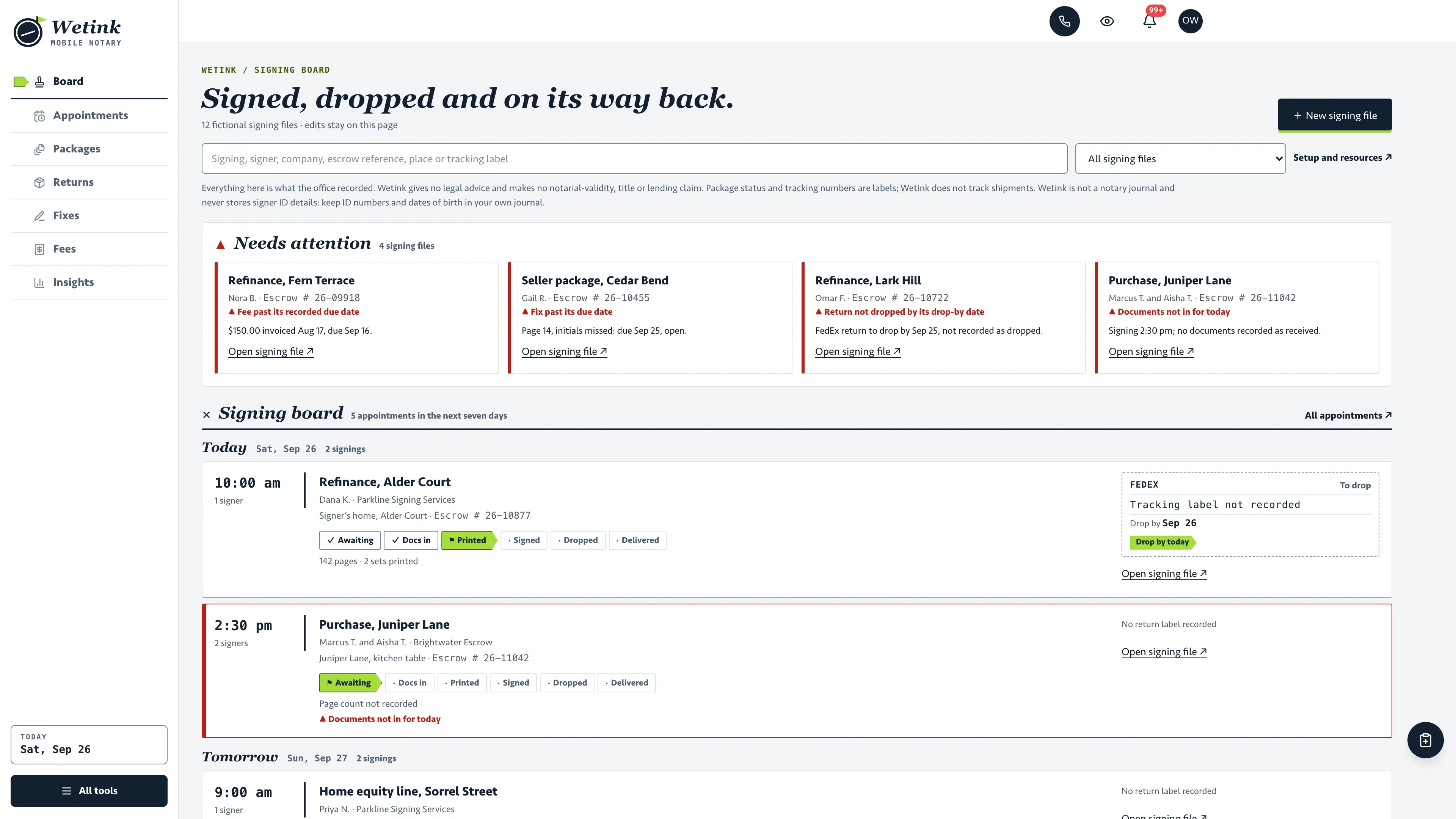Open signing file for Seller package, Cedar Bend
1456x819 pixels.
[564, 351]
